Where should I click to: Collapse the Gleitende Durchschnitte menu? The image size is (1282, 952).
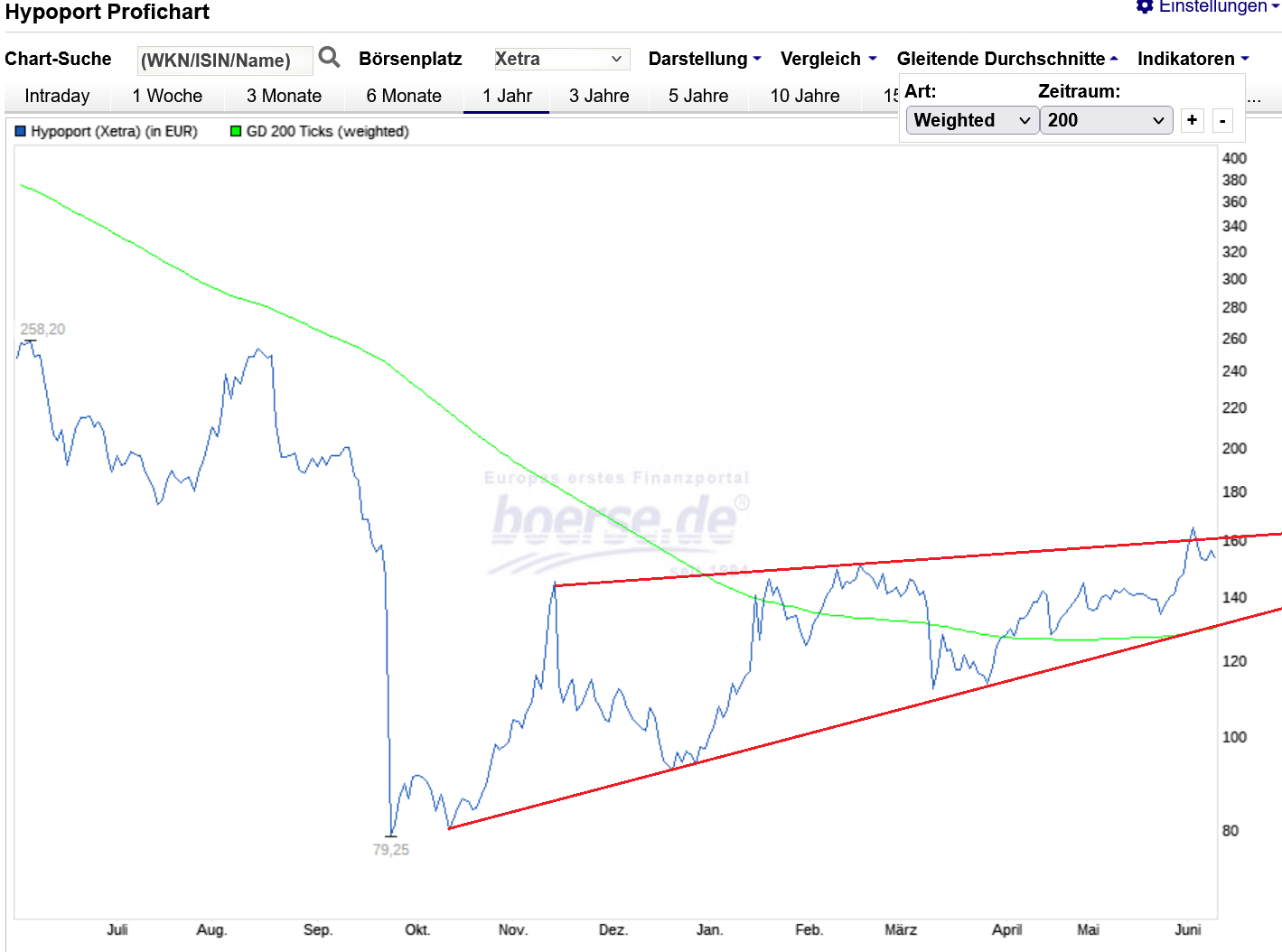(1006, 59)
